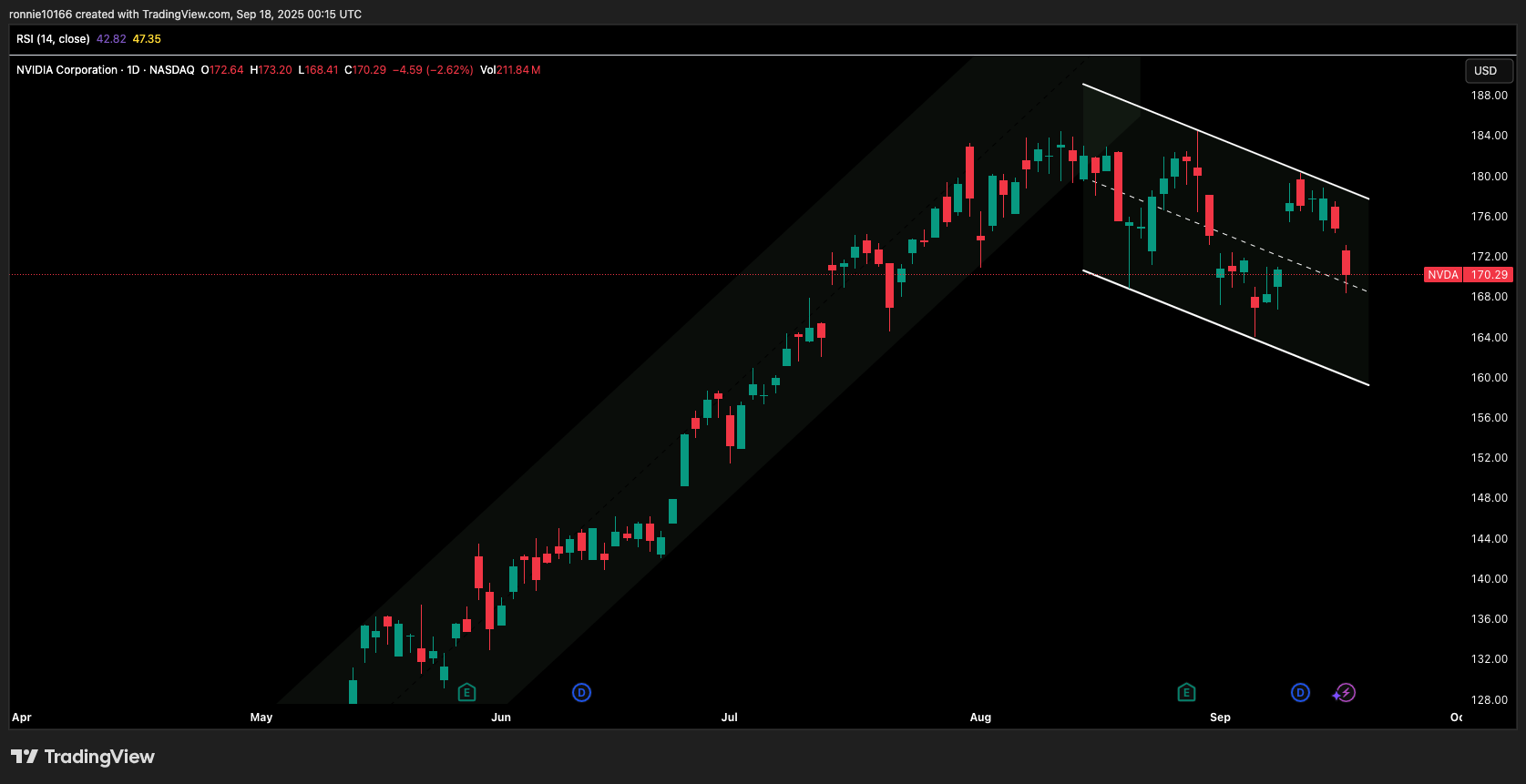
Task: Click the 188.00 price axis label
Action: 1490,96
